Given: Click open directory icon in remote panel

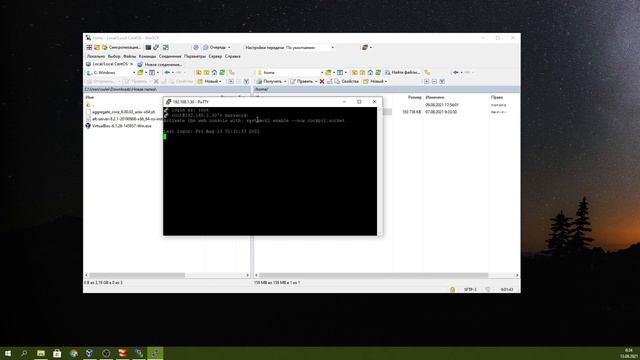Looking at the screenshot, I should (328, 73).
